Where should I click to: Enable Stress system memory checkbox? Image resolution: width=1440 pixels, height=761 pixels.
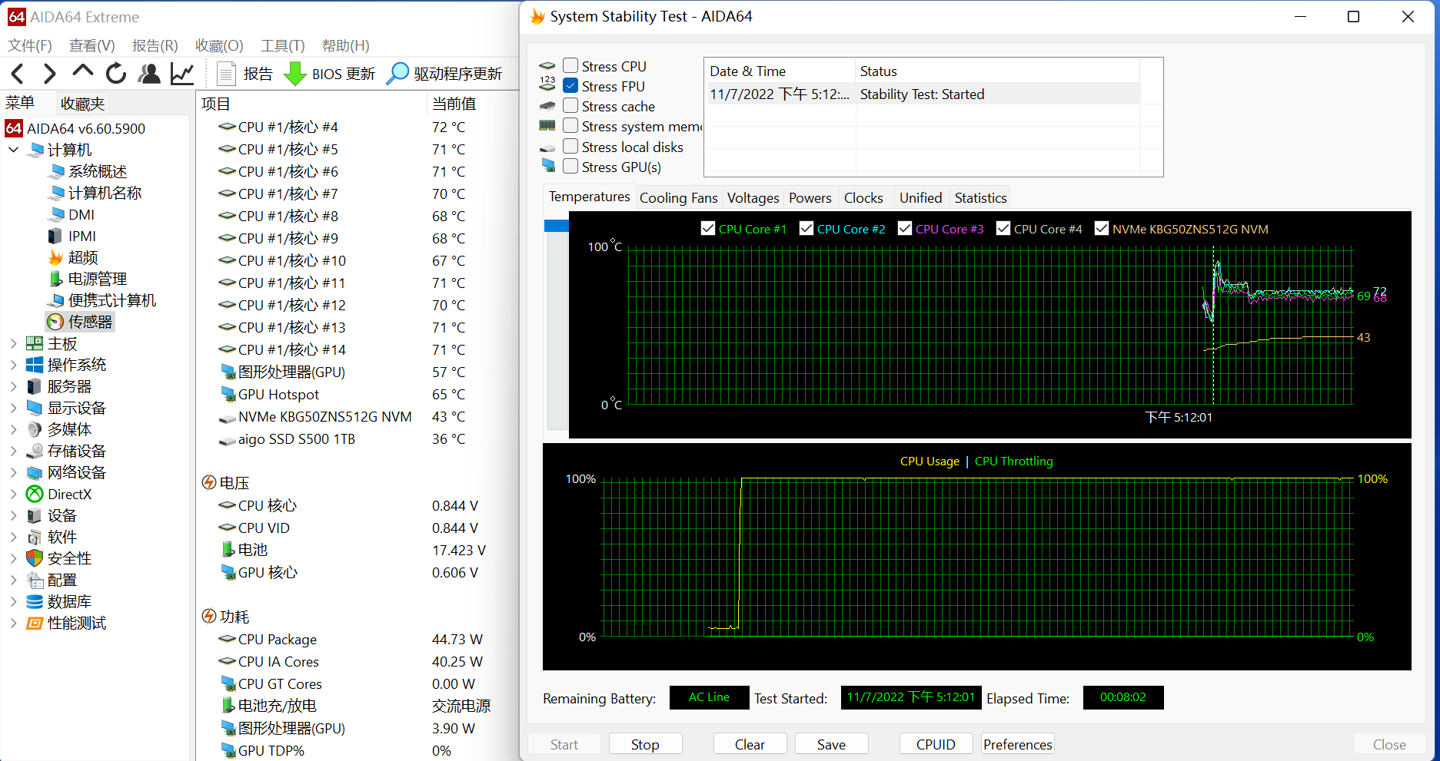coord(570,126)
